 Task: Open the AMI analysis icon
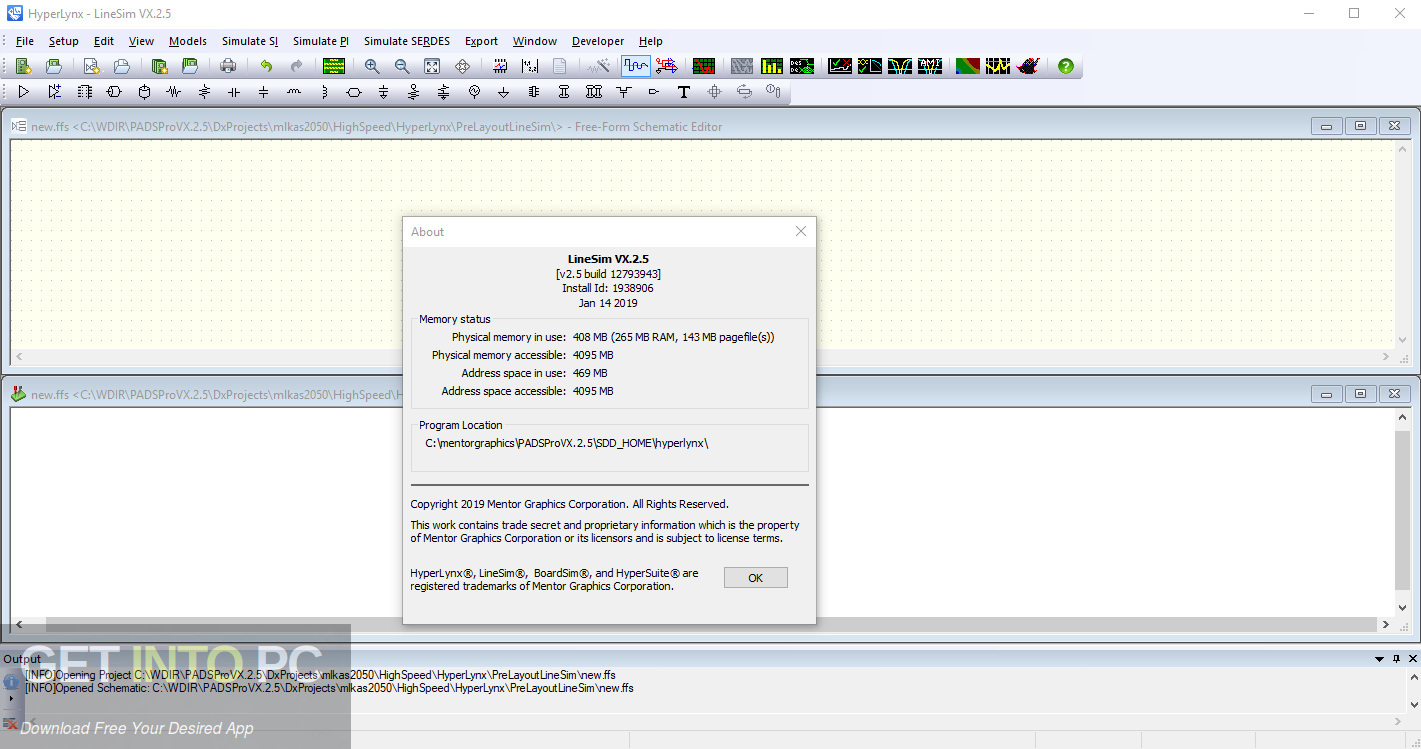click(x=930, y=66)
